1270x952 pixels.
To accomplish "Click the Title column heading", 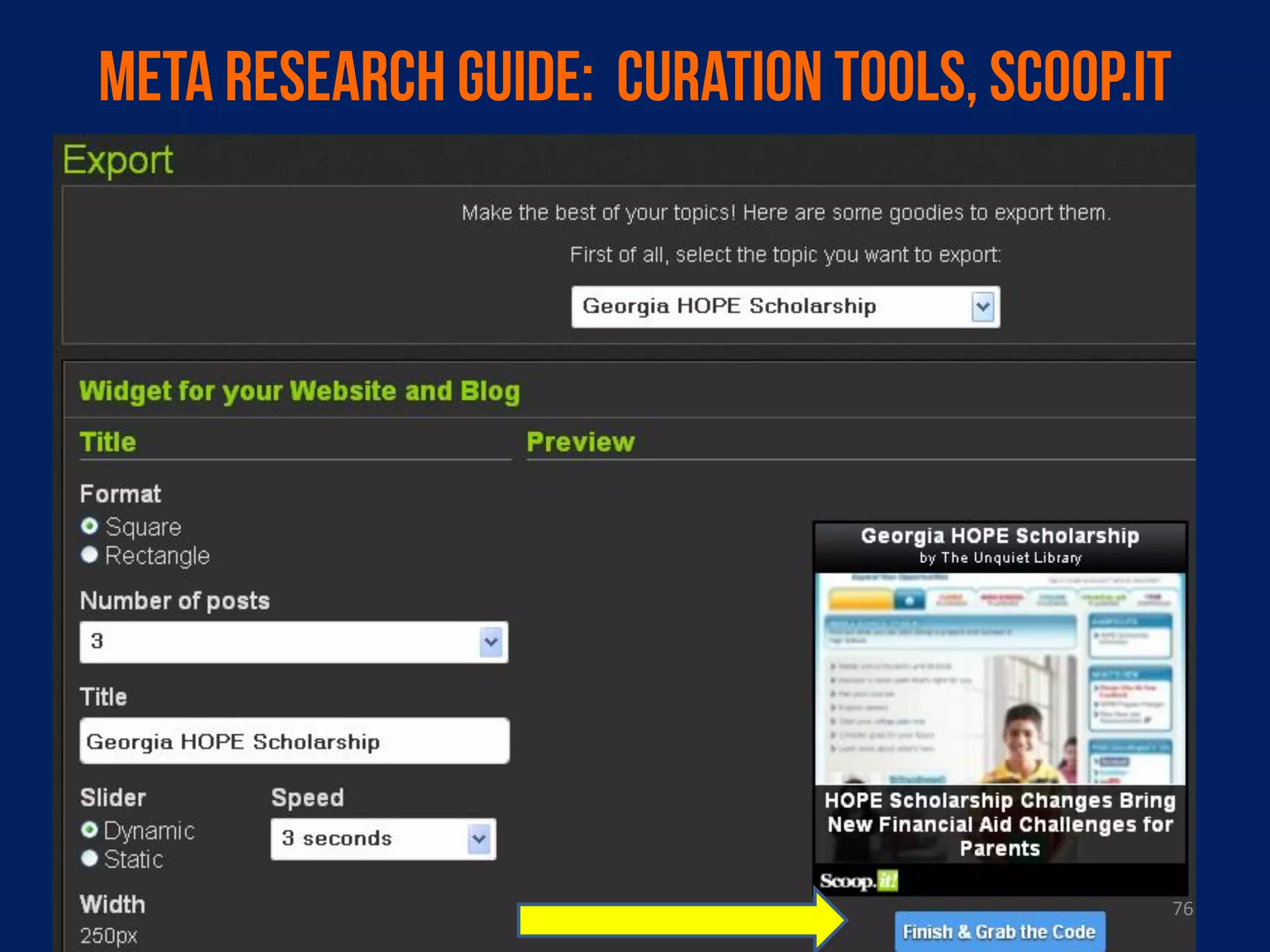I will pyautogui.click(x=108, y=443).
